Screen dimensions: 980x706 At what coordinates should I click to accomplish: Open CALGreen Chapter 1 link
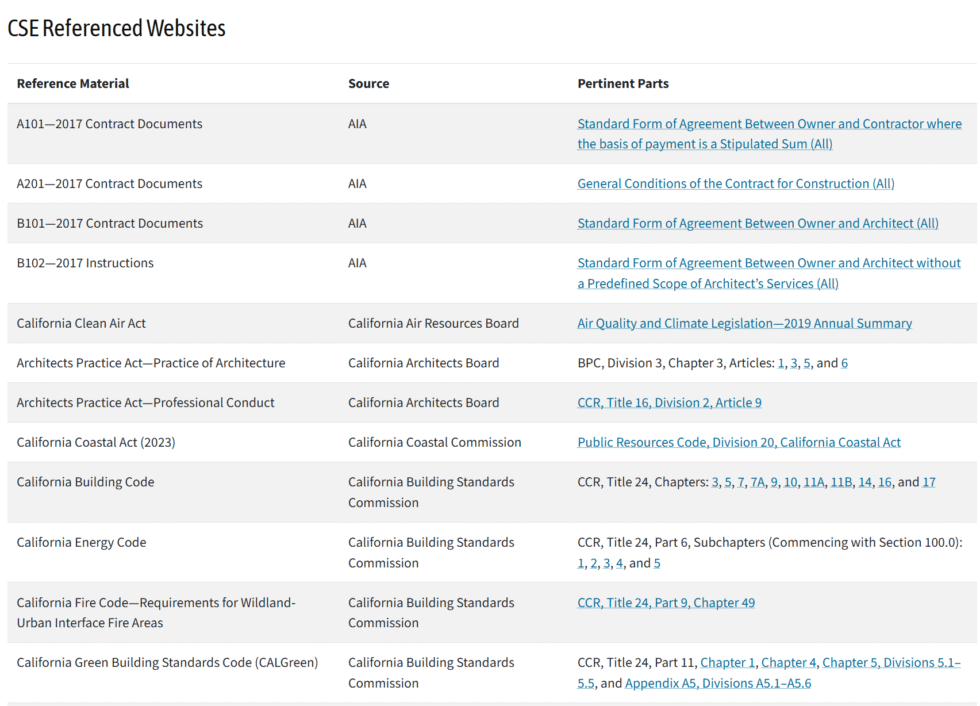(x=728, y=663)
